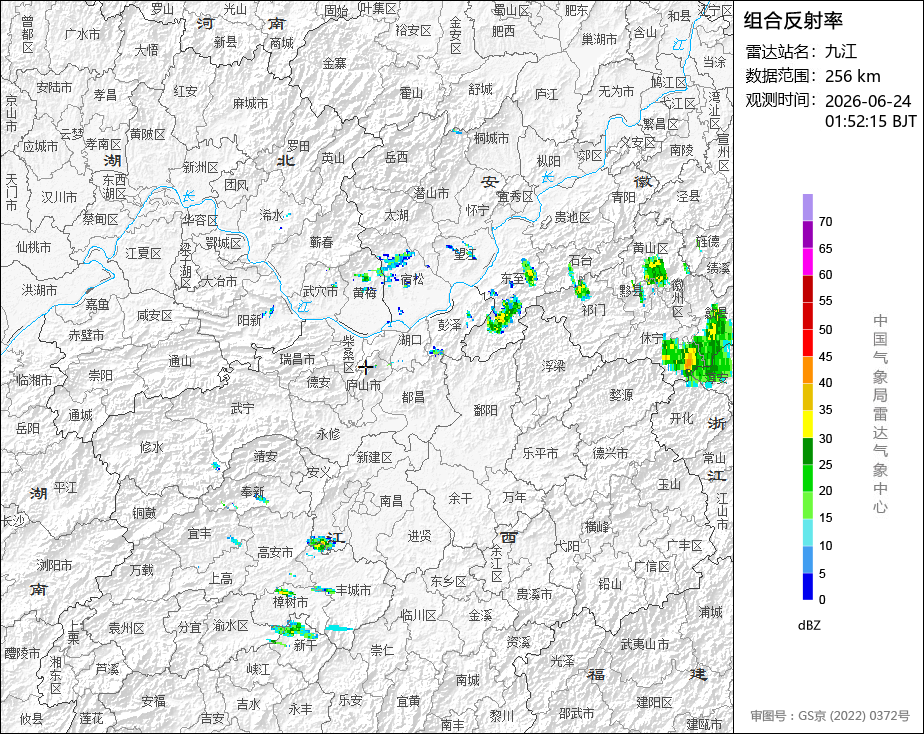Click the 开化 label on the map

(681, 418)
